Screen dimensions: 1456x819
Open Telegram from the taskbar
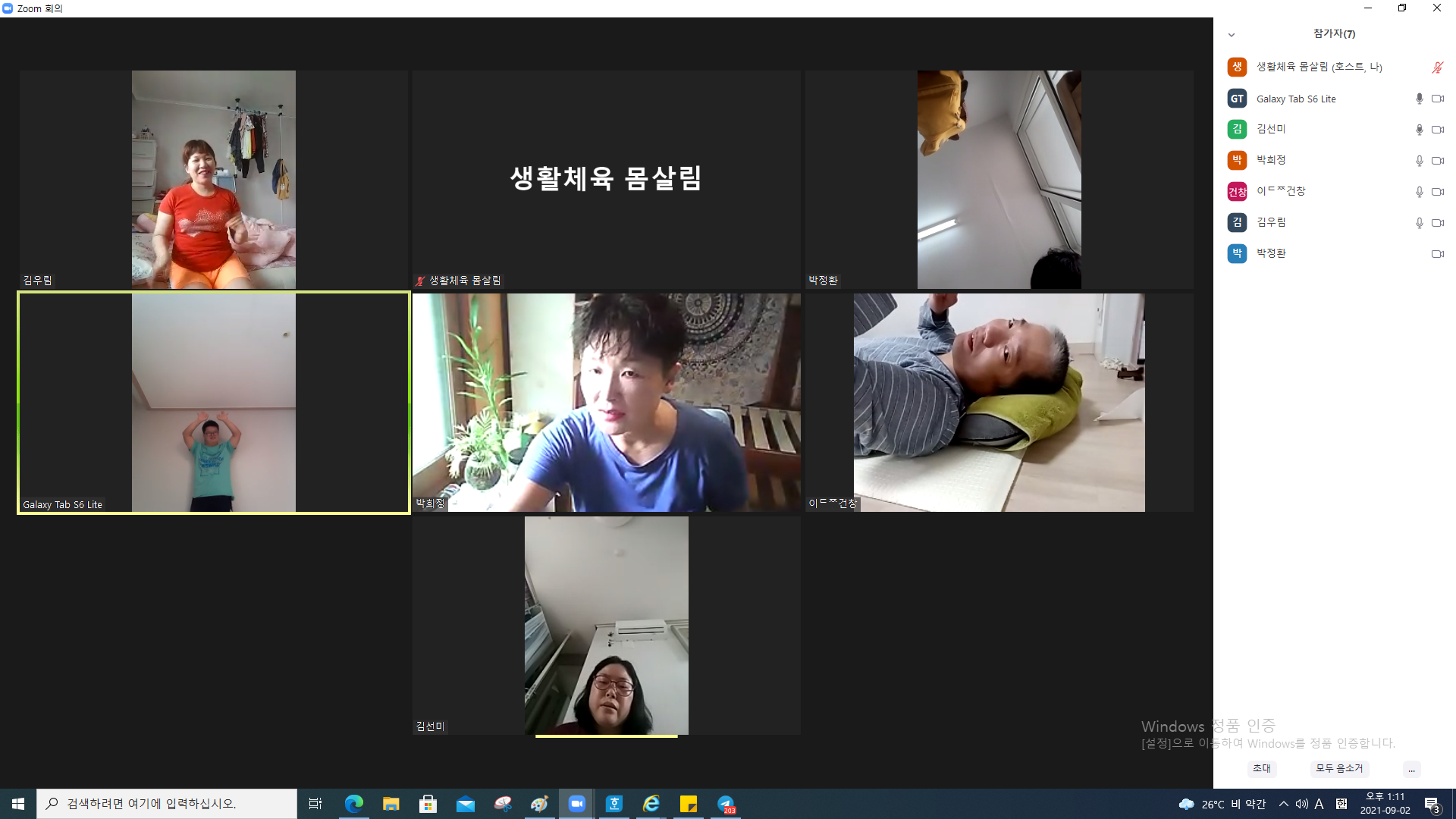coord(726,804)
